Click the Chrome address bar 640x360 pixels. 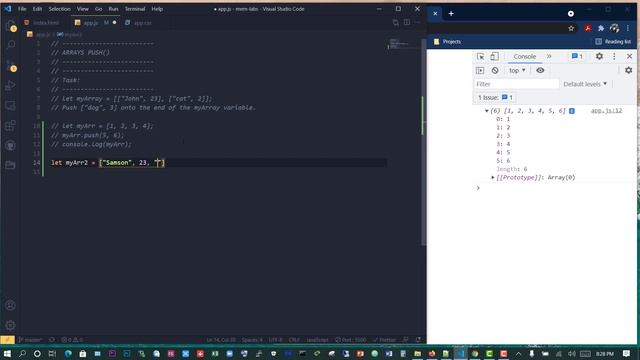click(x=496, y=28)
